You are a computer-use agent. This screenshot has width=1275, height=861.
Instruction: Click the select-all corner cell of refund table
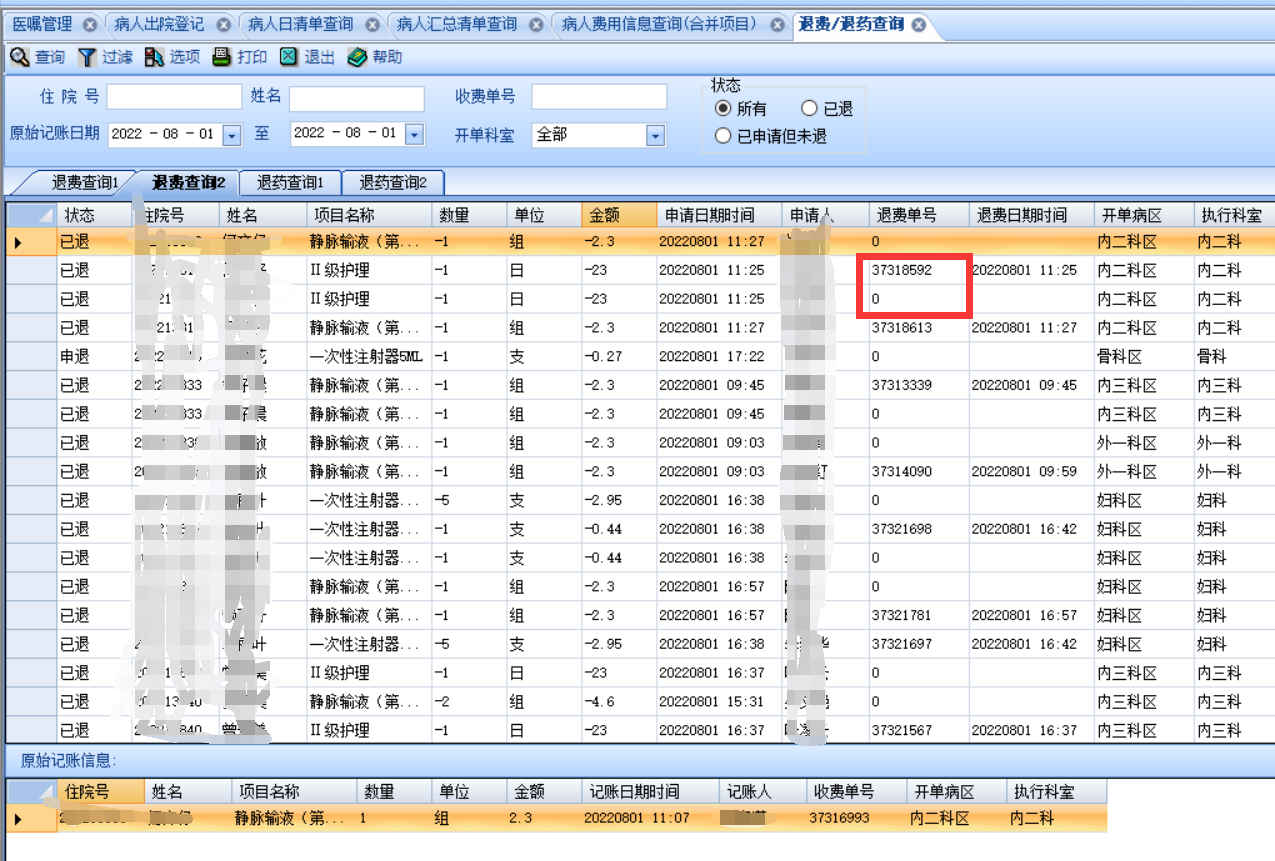[x=32, y=215]
